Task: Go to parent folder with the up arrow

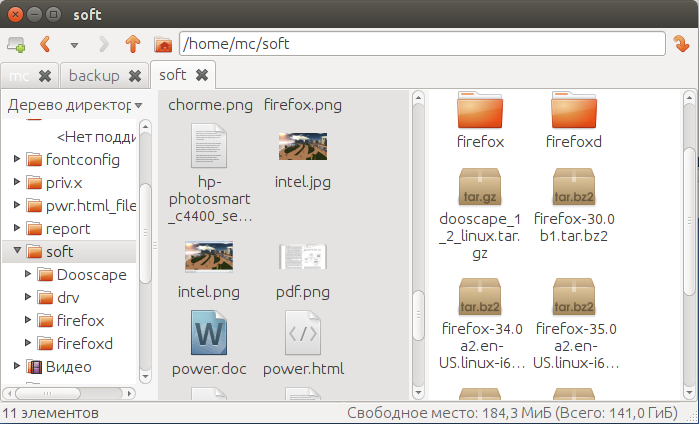Action: pyautogui.click(x=133, y=44)
